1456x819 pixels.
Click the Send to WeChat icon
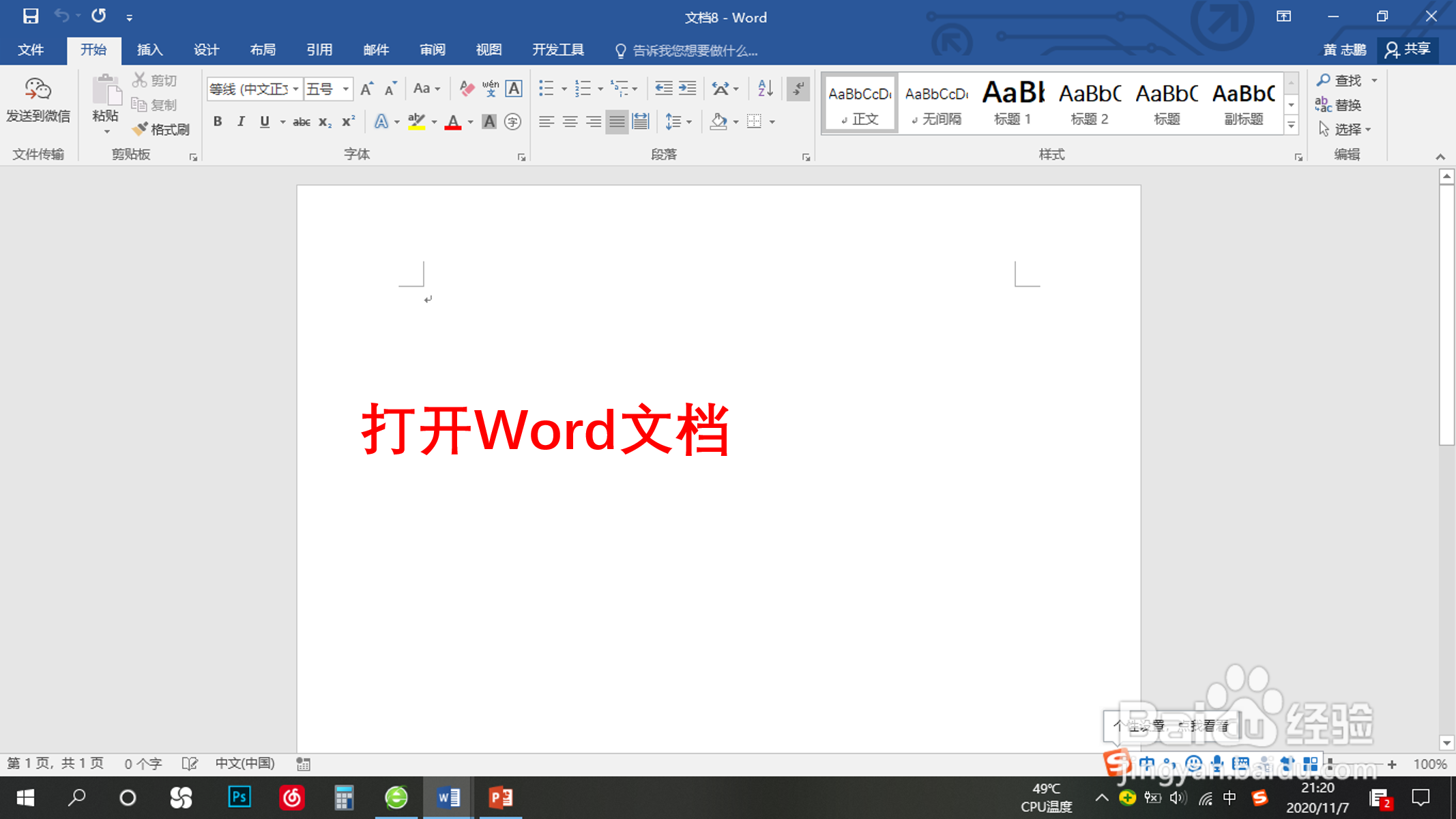coord(38,90)
